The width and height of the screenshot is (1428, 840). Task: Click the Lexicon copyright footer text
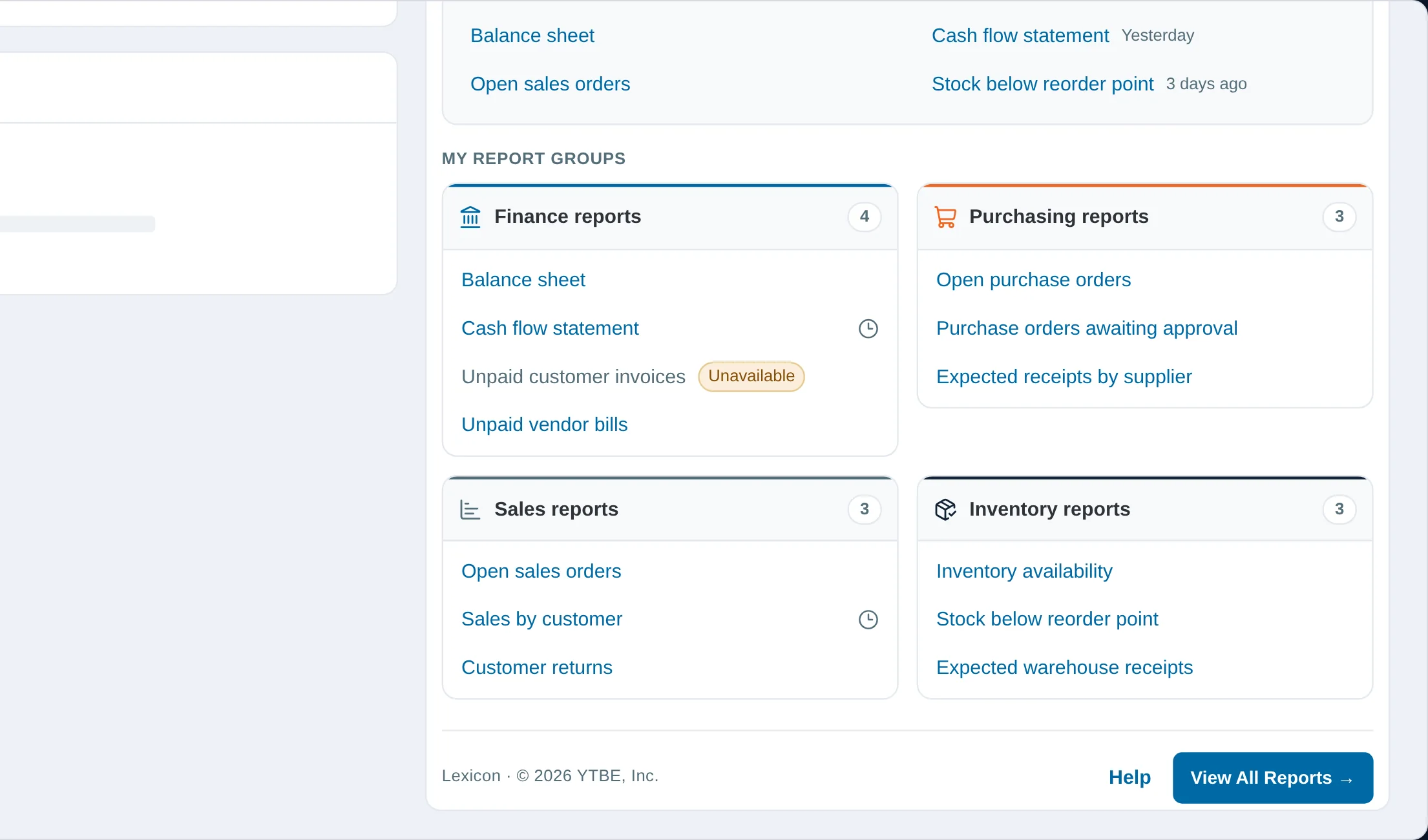[550, 776]
